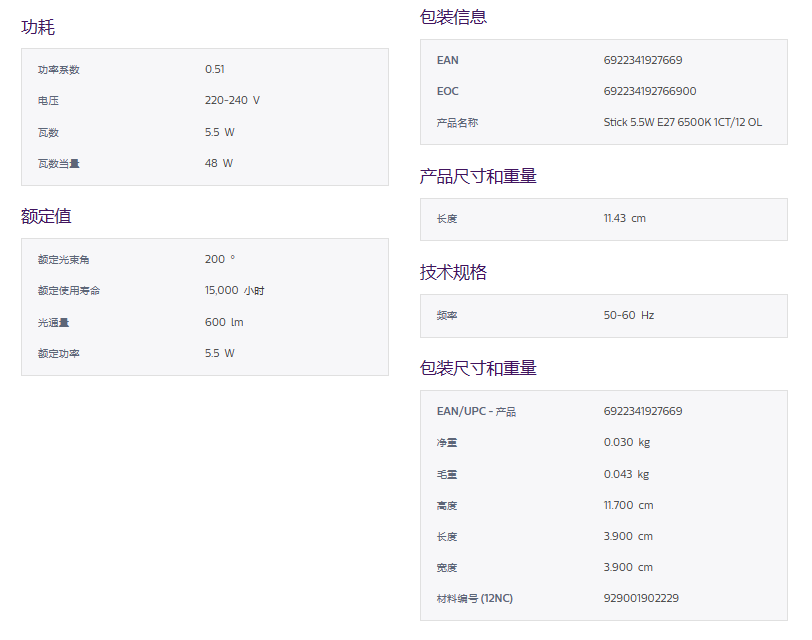Screen dimensions: 812x640
Task: Click the 技术规格 section heading
Action: coord(453,272)
